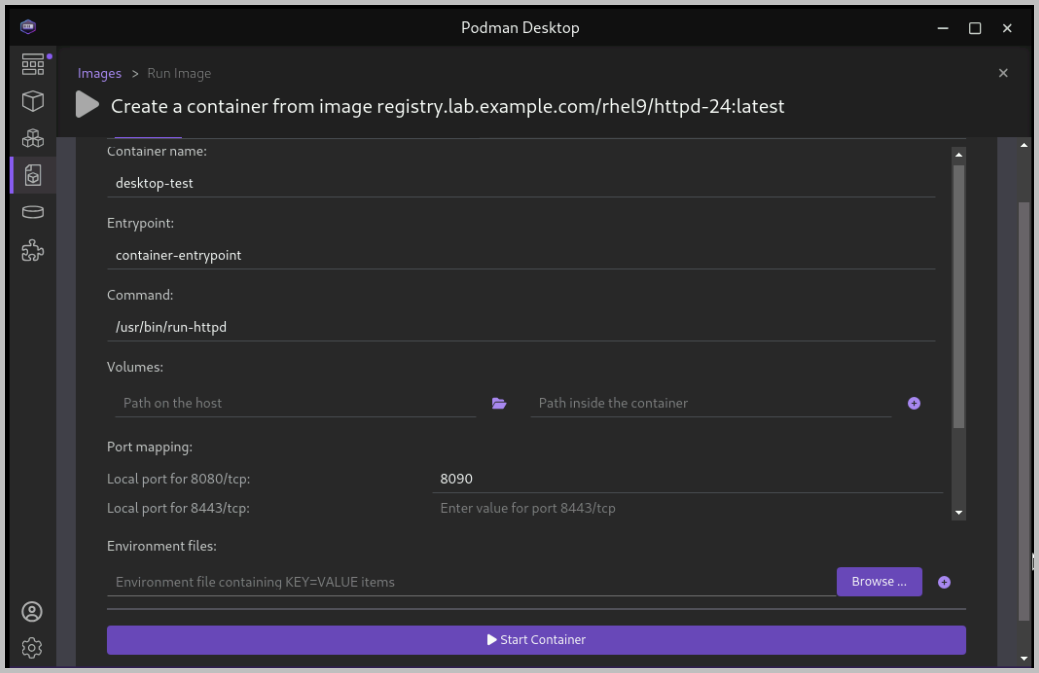The width and height of the screenshot is (1039, 673).
Task: Click the Entrypoint input field
Action: pos(520,255)
